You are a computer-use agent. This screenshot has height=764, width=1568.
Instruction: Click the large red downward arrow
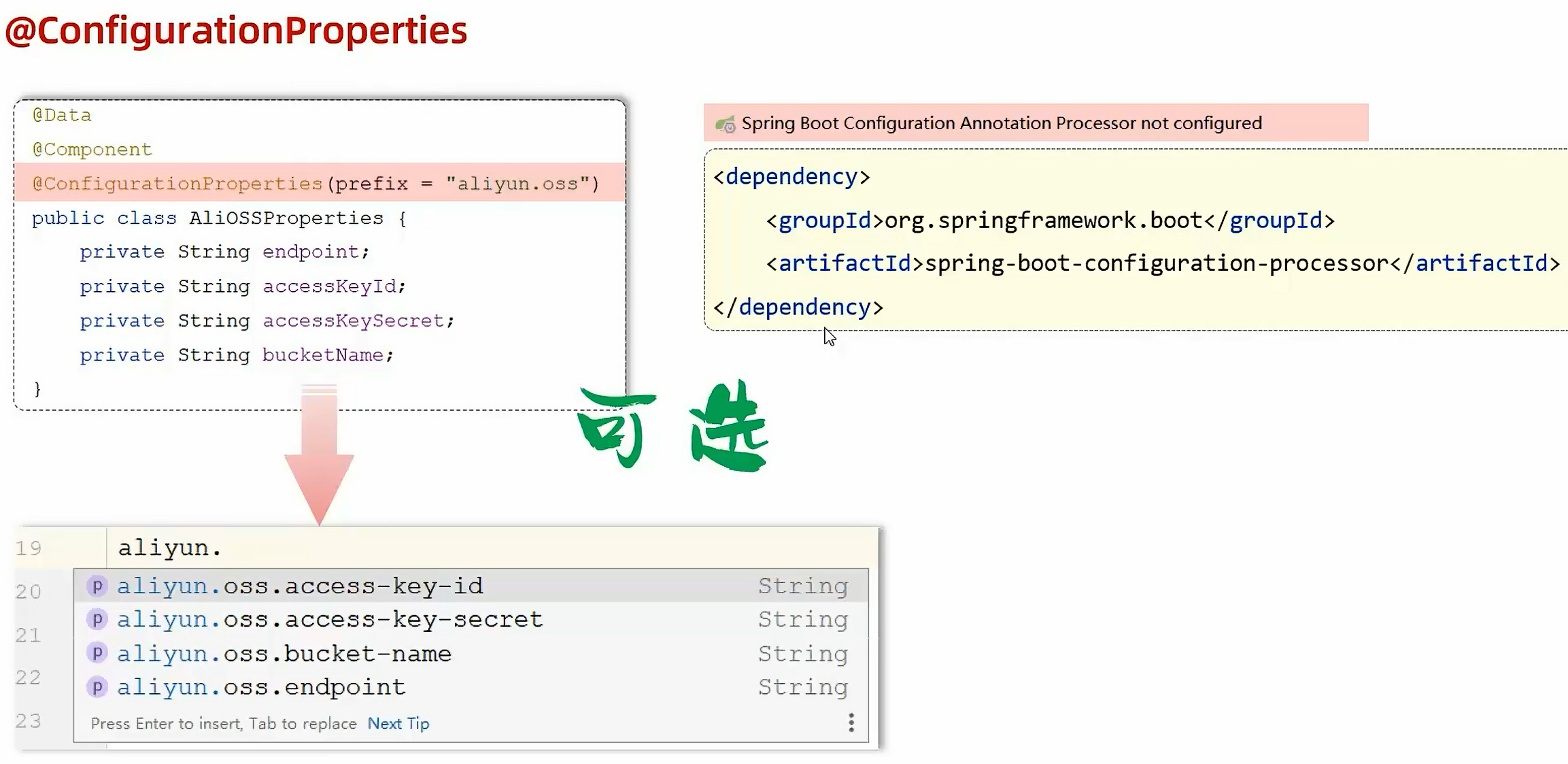tap(319, 463)
